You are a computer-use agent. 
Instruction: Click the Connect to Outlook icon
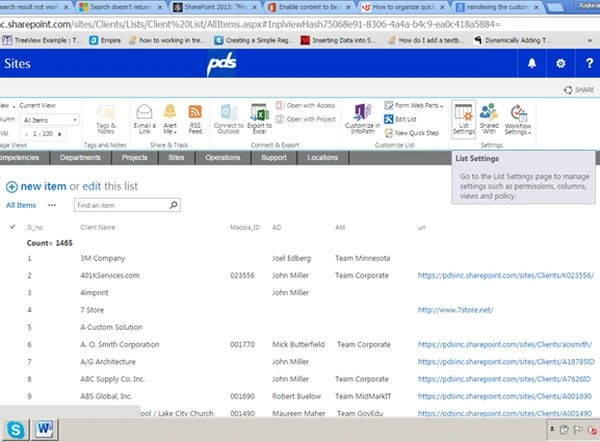coord(228,119)
